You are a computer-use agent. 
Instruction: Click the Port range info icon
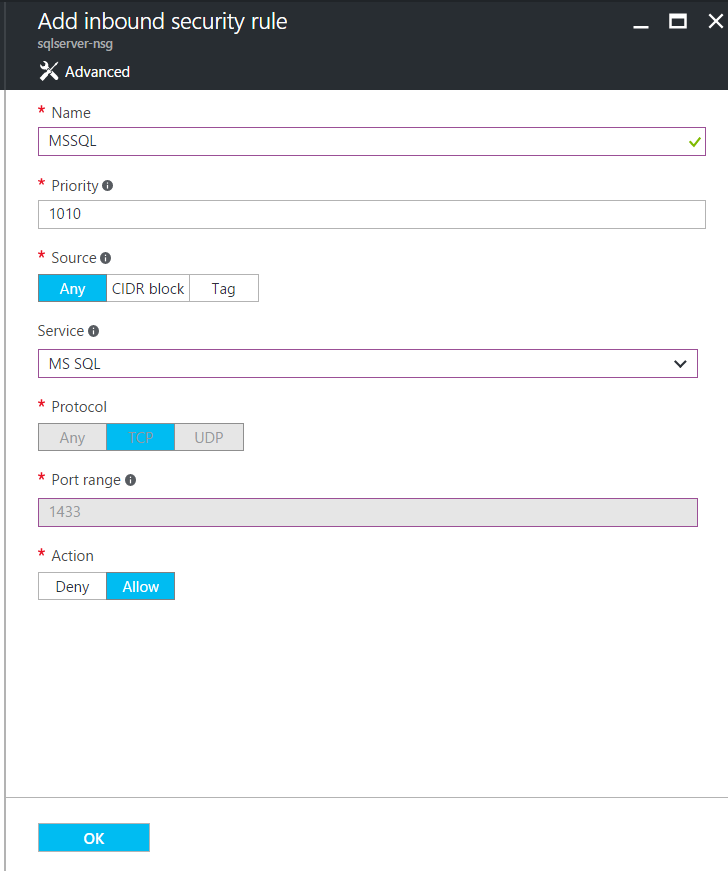point(130,480)
